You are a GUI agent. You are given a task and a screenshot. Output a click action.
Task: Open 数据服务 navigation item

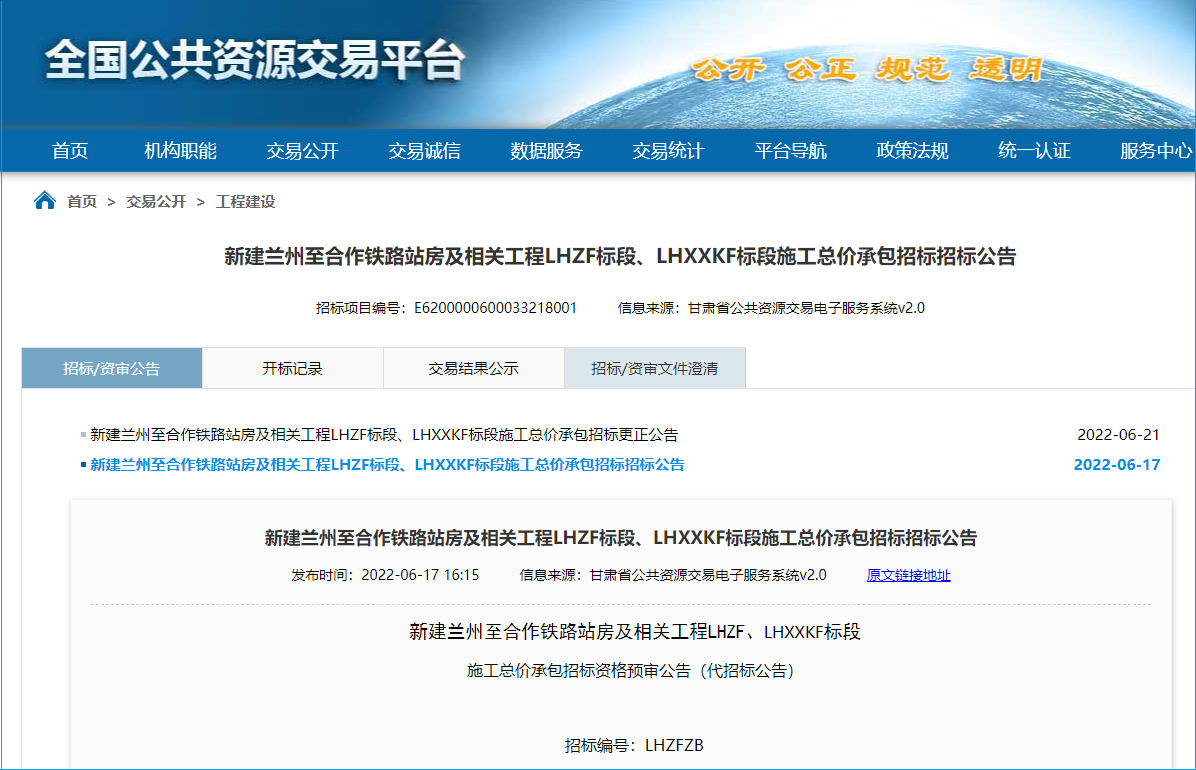(x=546, y=151)
